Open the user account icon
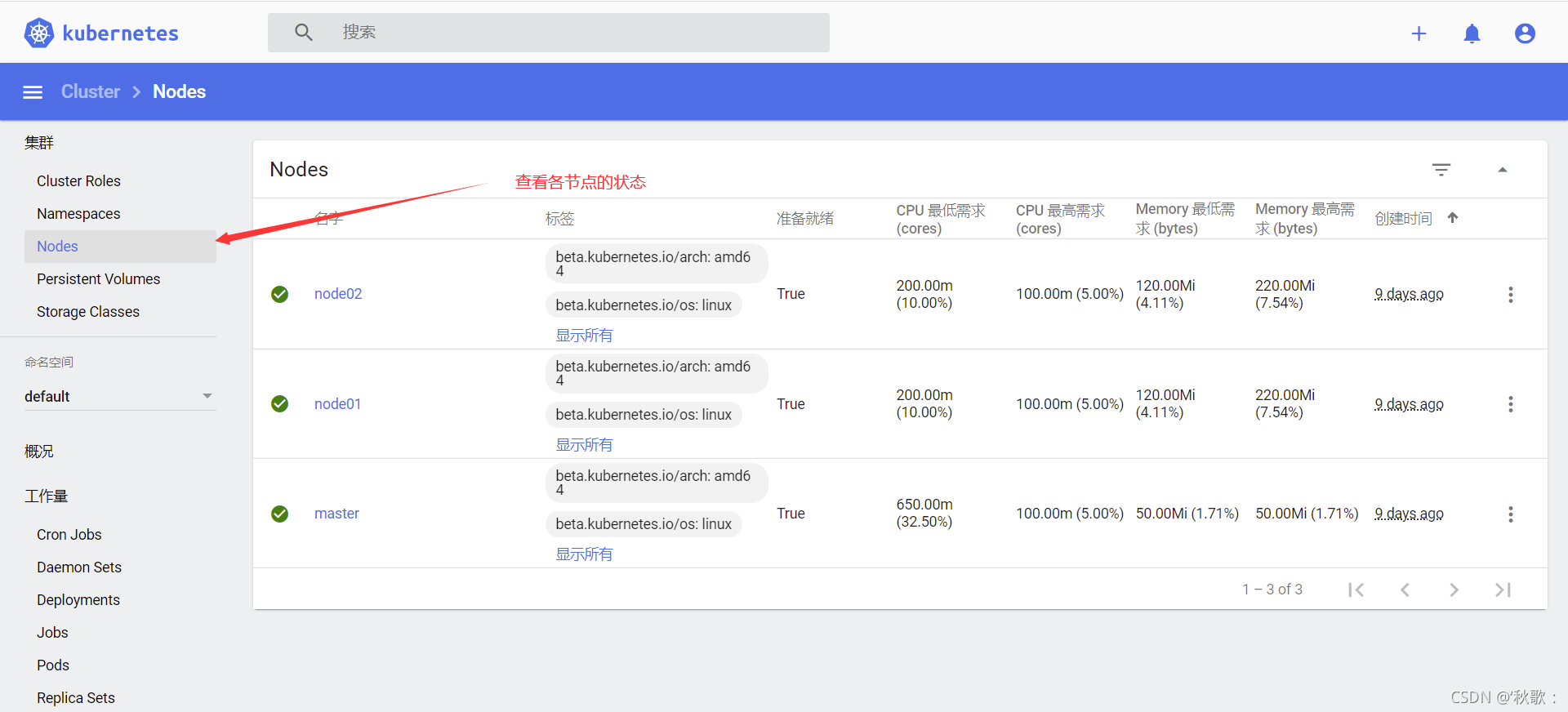The height and width of the screenshot is (712, 1568). click(1525, 33)
